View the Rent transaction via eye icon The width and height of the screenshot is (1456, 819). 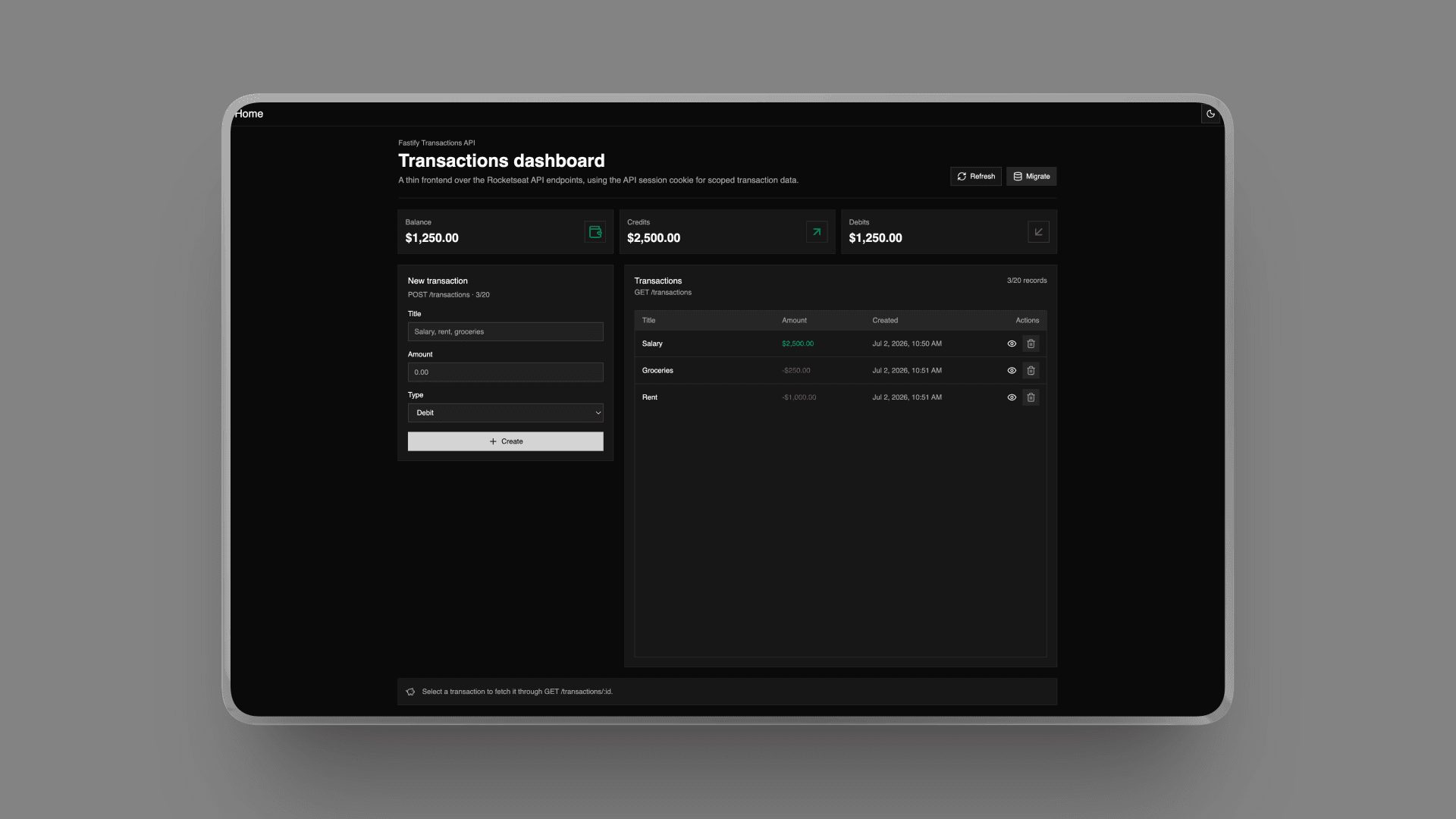coord(1012,397)
